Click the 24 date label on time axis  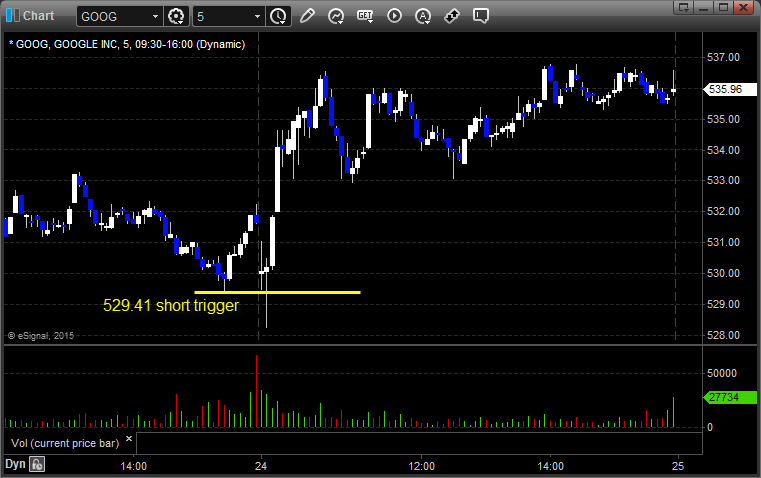261,466
